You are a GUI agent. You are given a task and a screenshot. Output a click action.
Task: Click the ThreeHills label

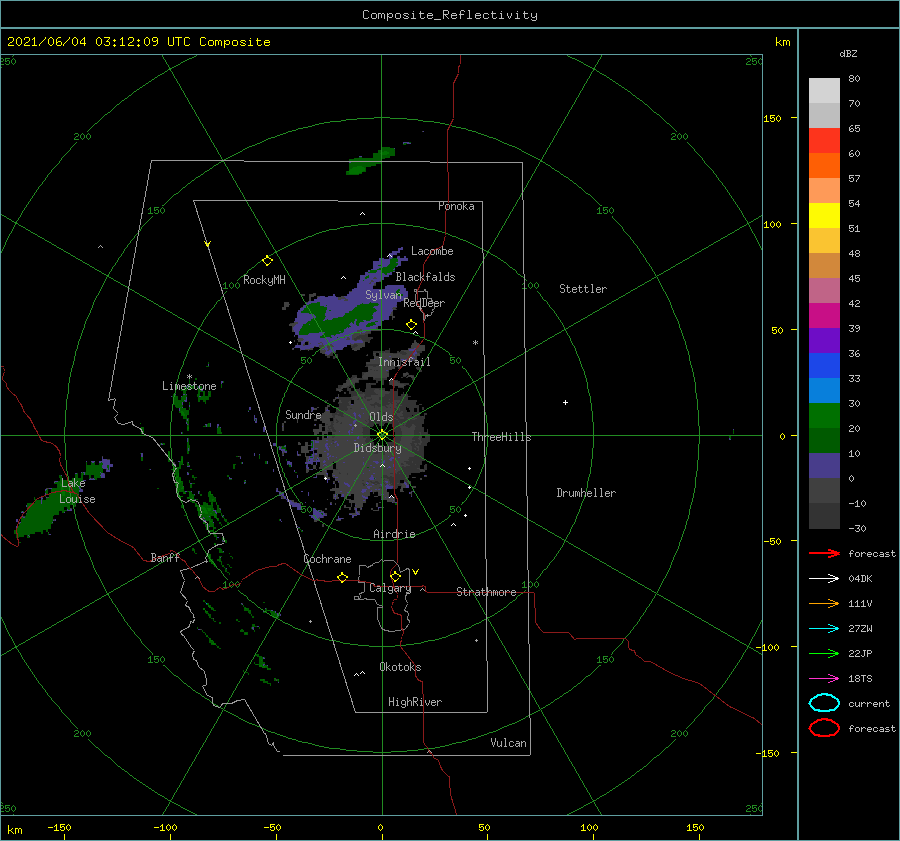pos(502,437)
